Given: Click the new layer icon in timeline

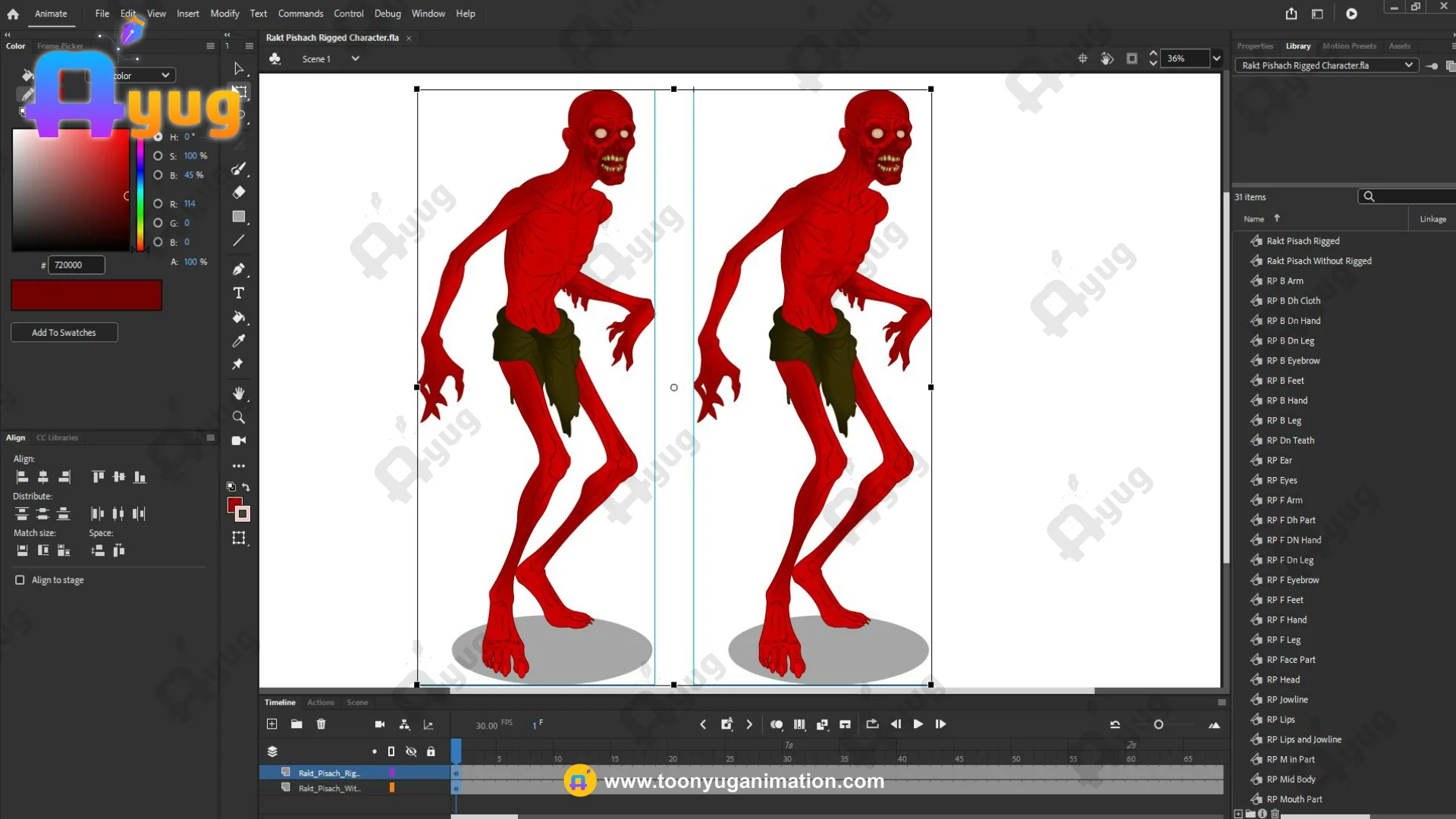Looking at the screenshot, I should pos(271,724).
